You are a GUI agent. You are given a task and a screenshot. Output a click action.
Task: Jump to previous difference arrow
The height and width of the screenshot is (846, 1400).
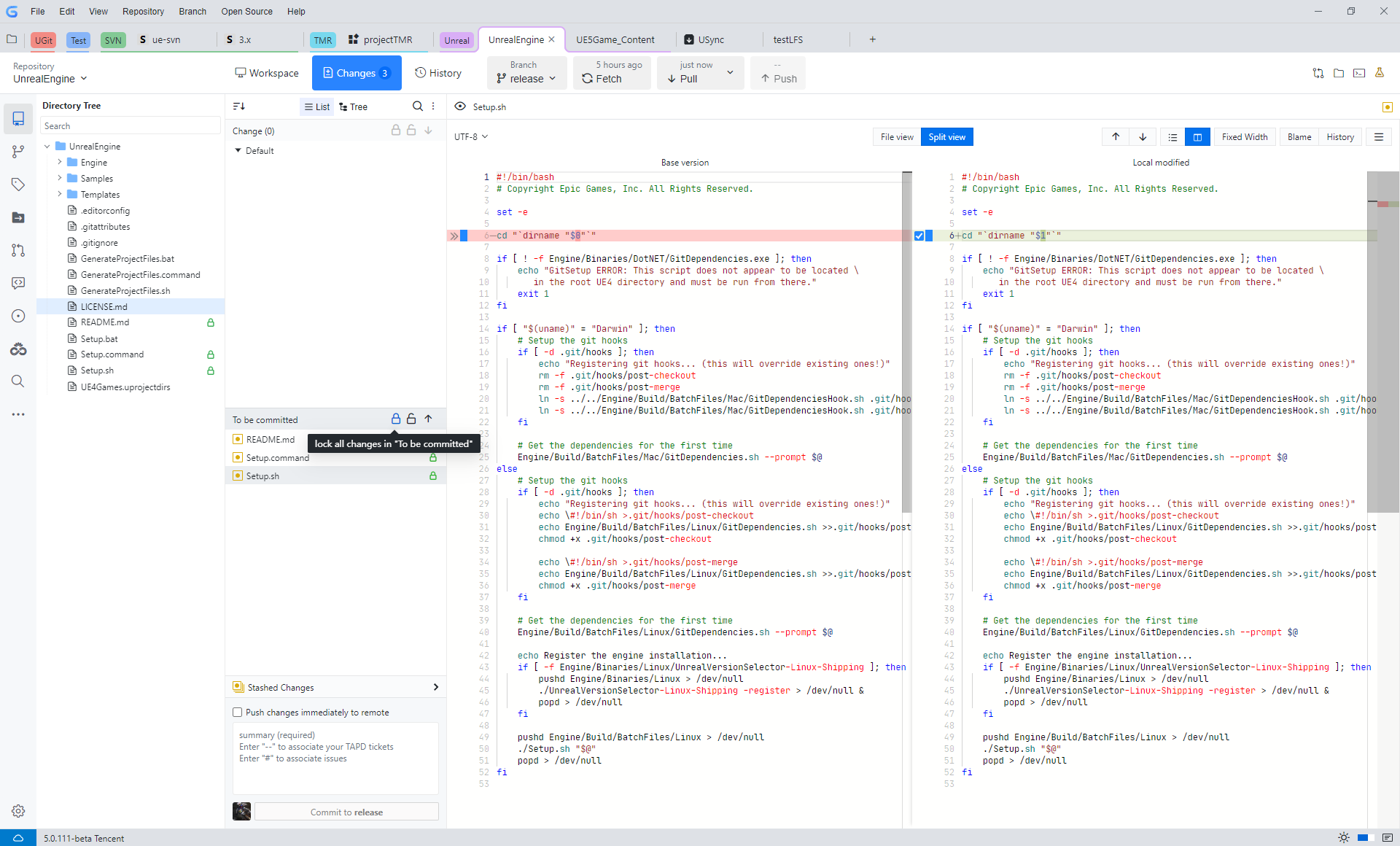pyautogui.click(x=1116, y=137)
